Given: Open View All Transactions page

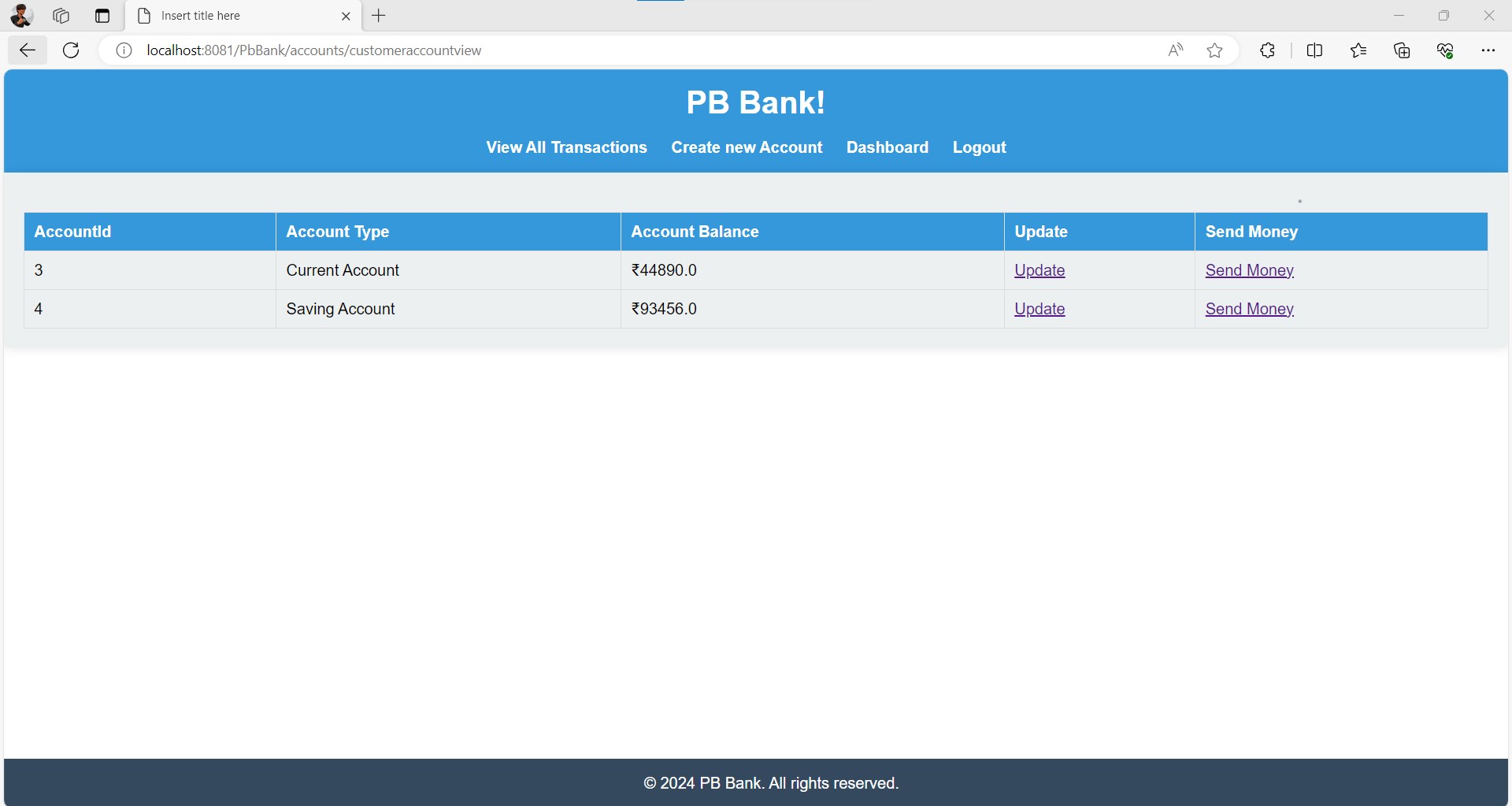Looking at the screenshot, I should [x=566, y=147].
